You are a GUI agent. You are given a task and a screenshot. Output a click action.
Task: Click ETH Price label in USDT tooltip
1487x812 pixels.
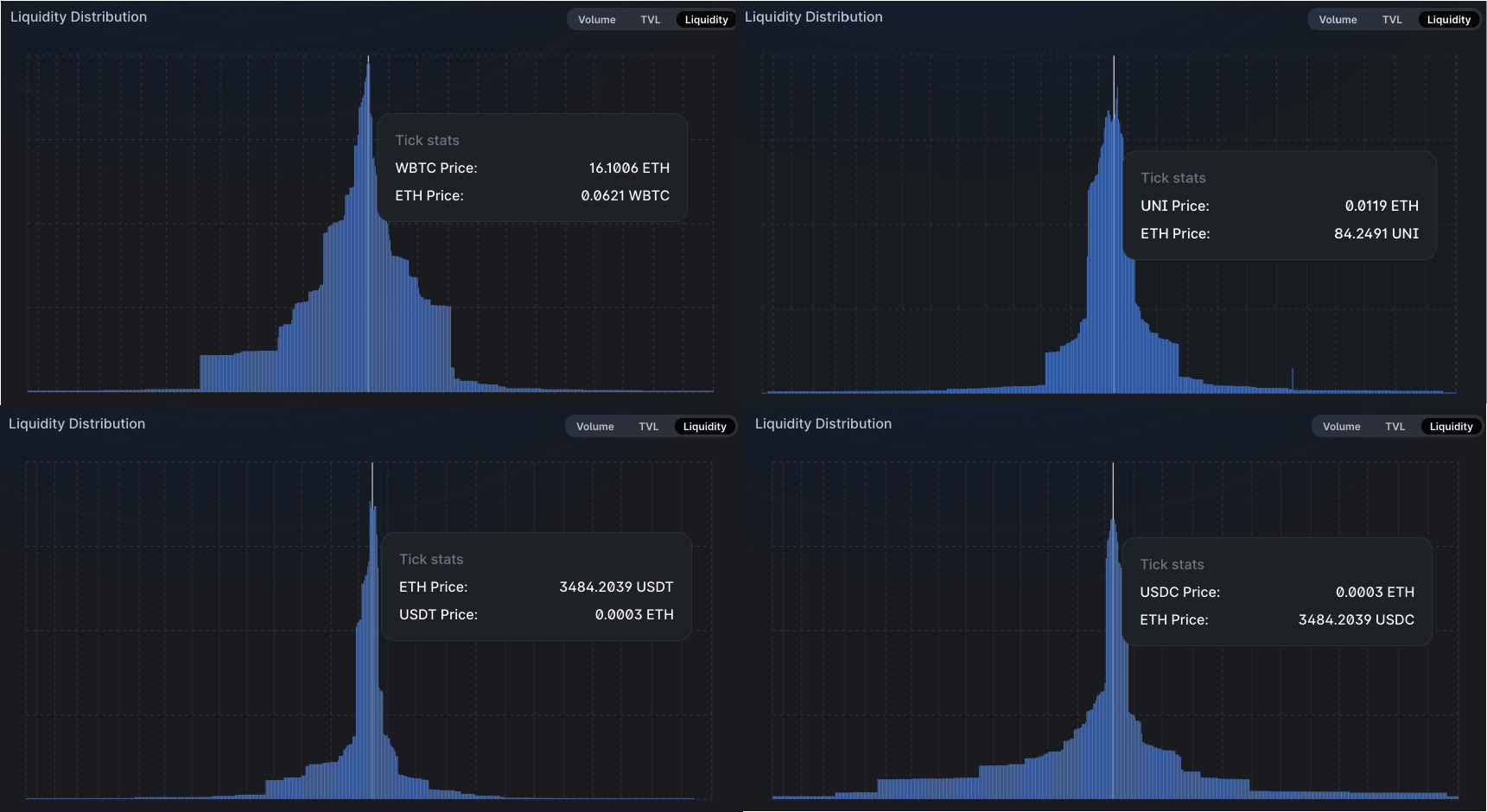[434, 587]
